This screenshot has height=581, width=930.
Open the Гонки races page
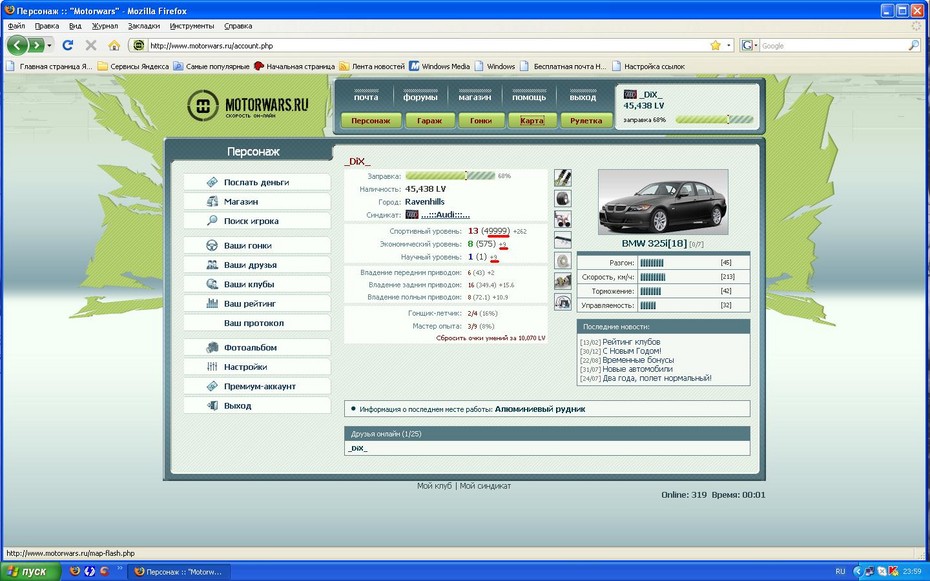481,120
